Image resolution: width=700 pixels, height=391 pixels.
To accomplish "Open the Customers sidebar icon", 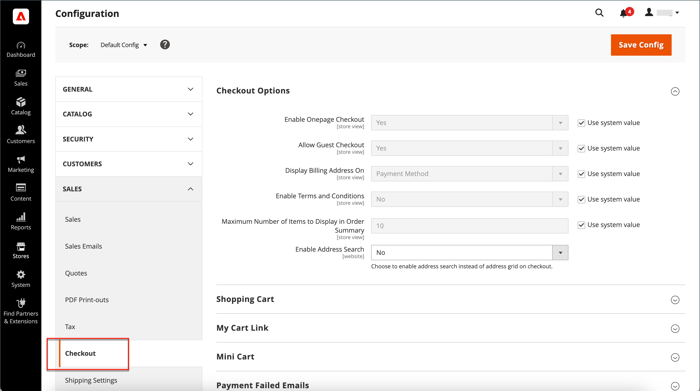I will click(21, 135).
